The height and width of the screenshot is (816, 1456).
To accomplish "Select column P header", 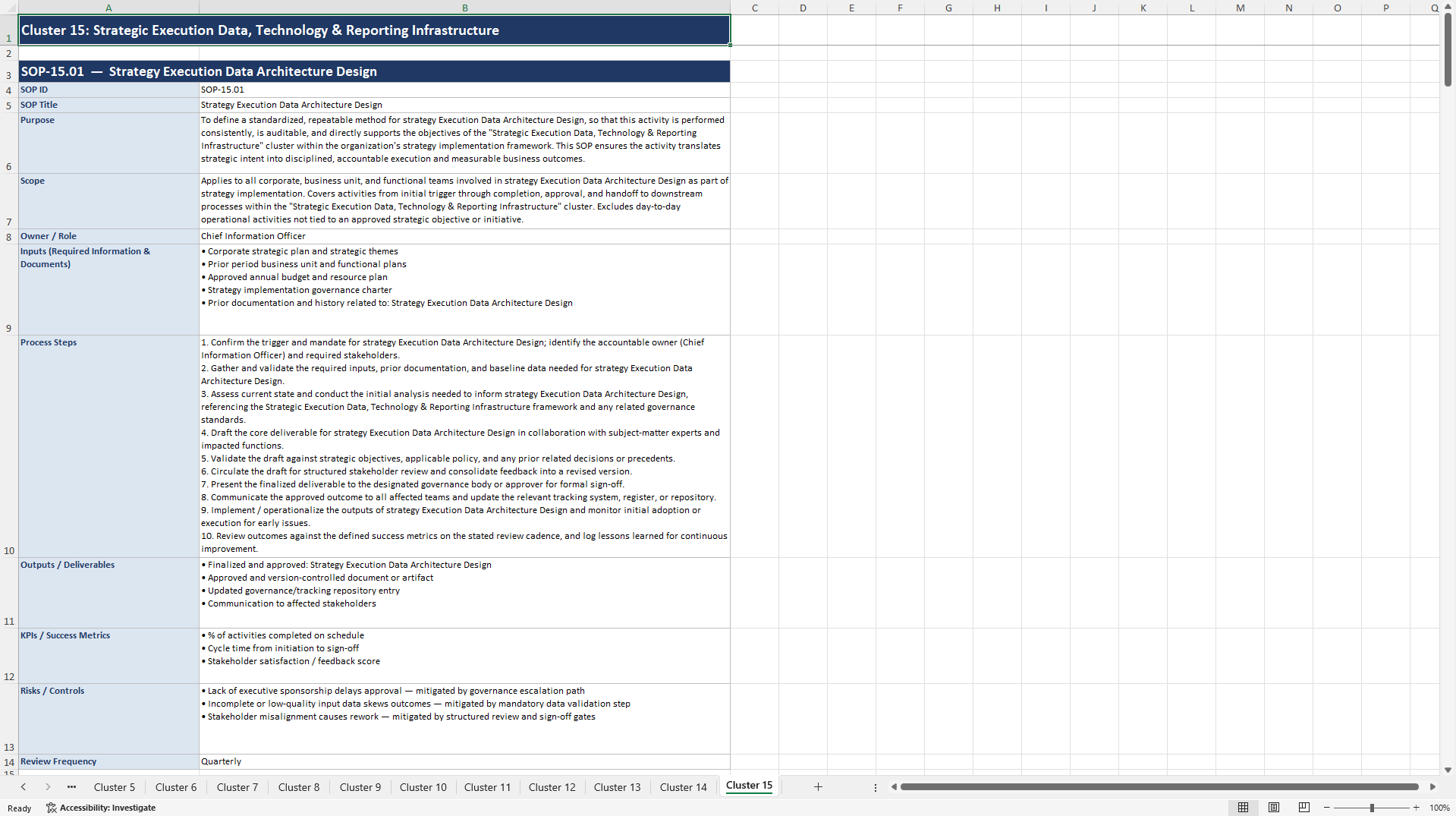I will tap(1385, 8).
